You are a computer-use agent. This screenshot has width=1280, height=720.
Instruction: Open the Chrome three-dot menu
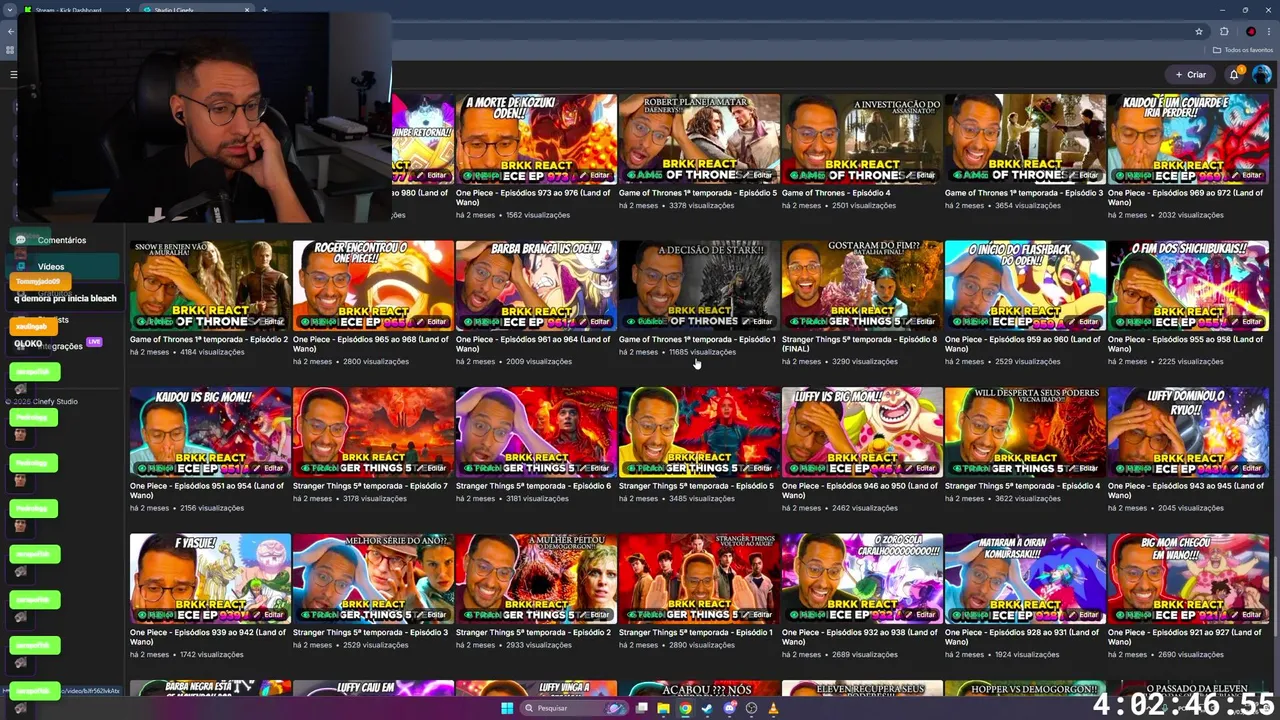pos(1270,31)
